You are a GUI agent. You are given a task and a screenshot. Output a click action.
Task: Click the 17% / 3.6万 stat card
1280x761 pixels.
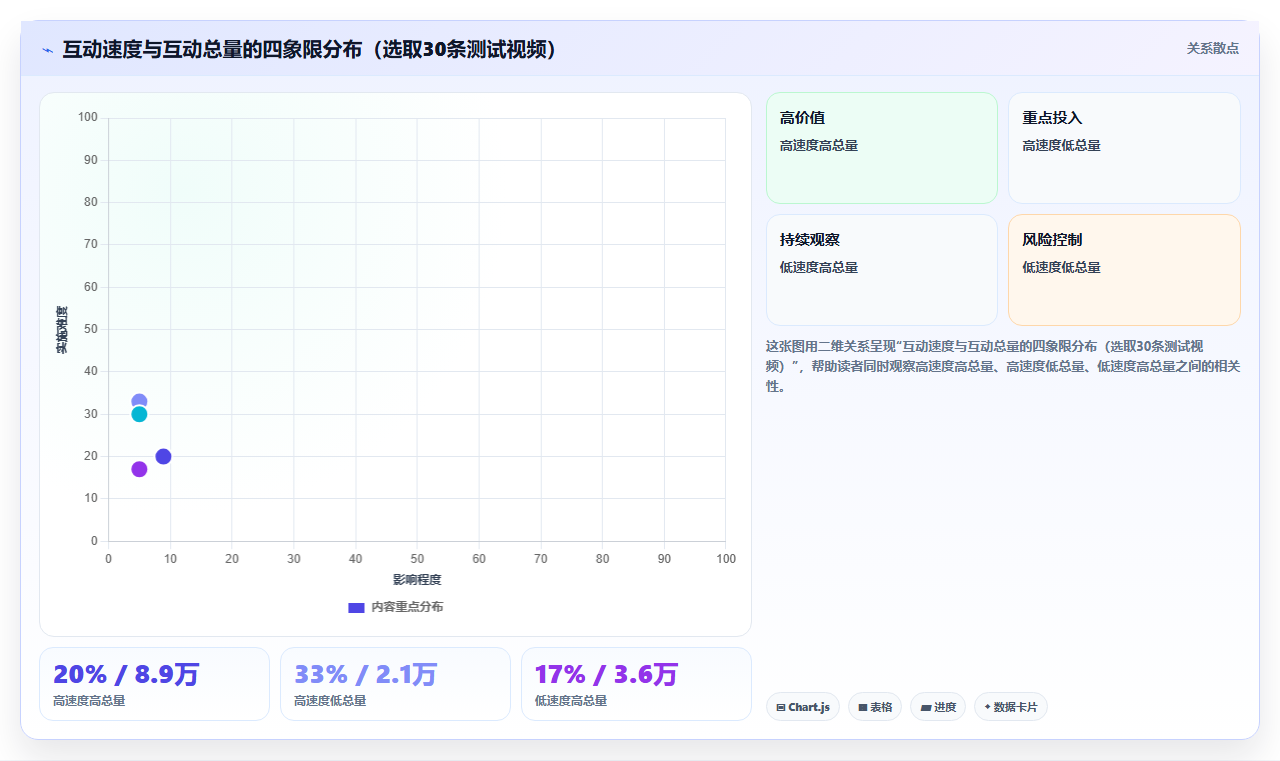pyautogui.click(x=636, y=684)
